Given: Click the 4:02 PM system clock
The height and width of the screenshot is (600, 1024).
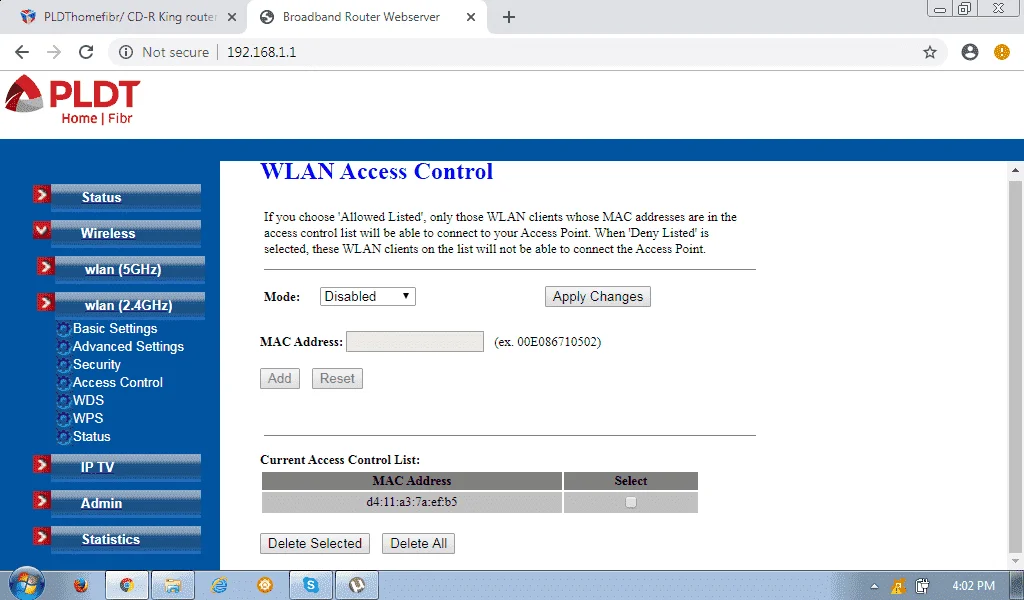Looking at the screenshot, I should (973, 586).
